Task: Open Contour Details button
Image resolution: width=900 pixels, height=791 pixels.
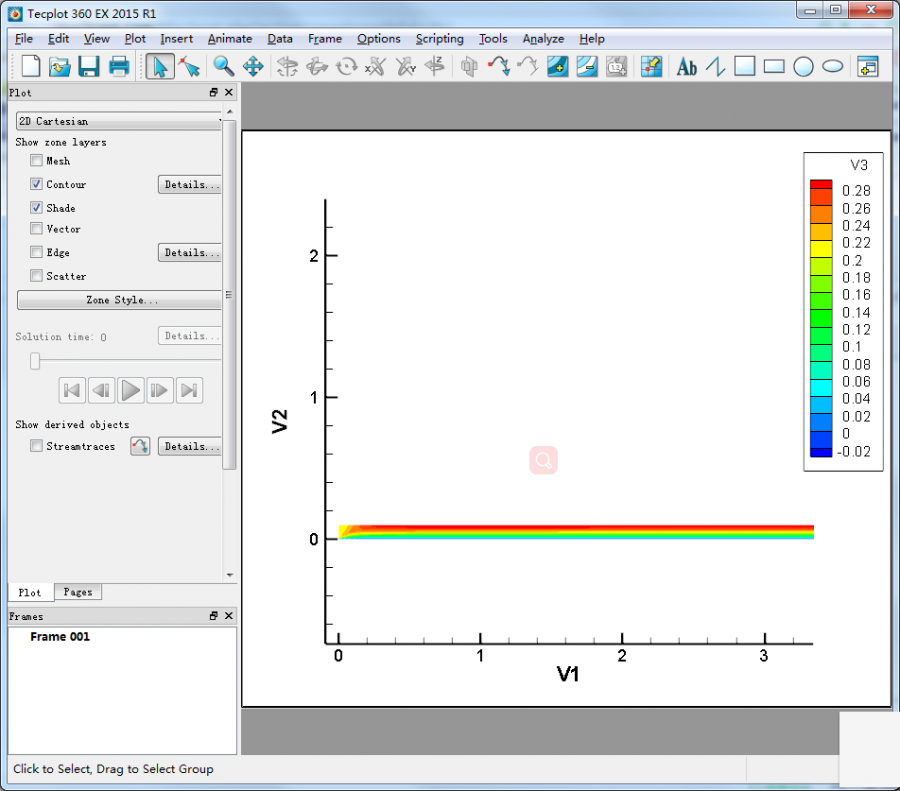Action: click(189, 185)
